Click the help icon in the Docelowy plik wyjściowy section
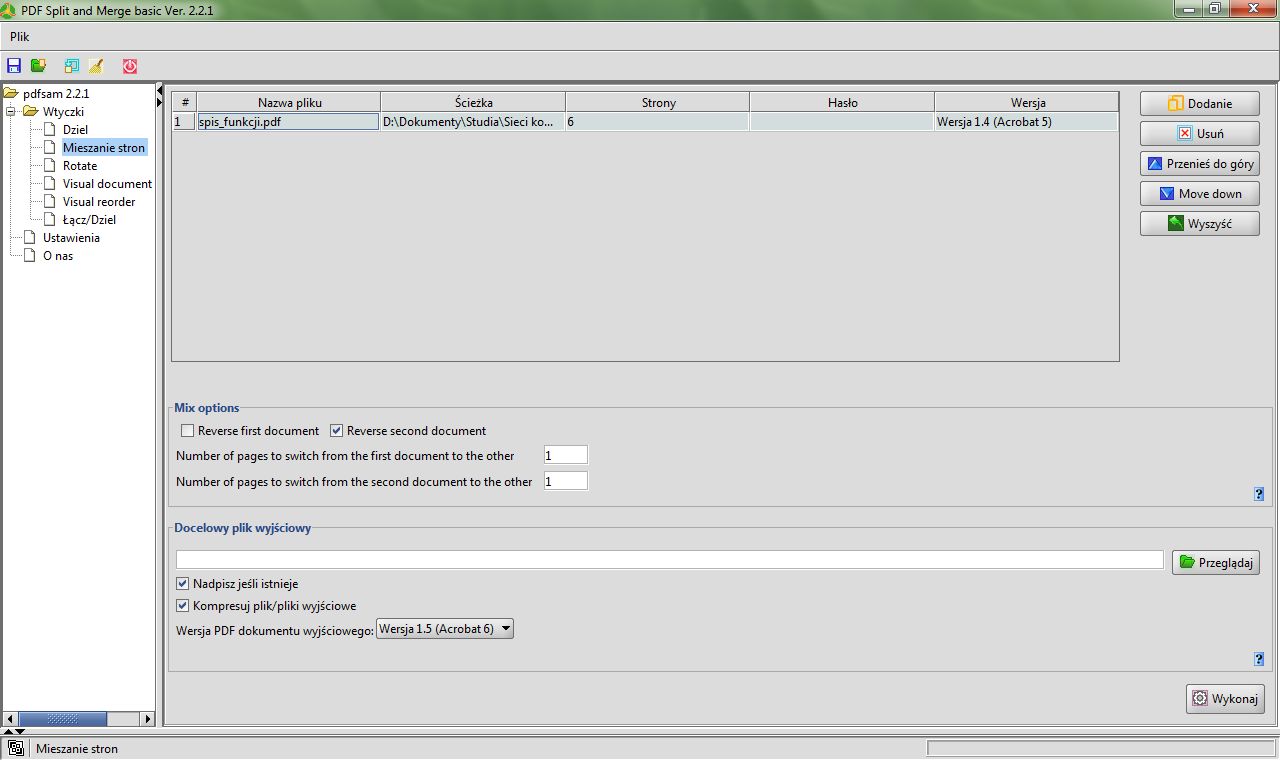 (x=1259, y=659)
